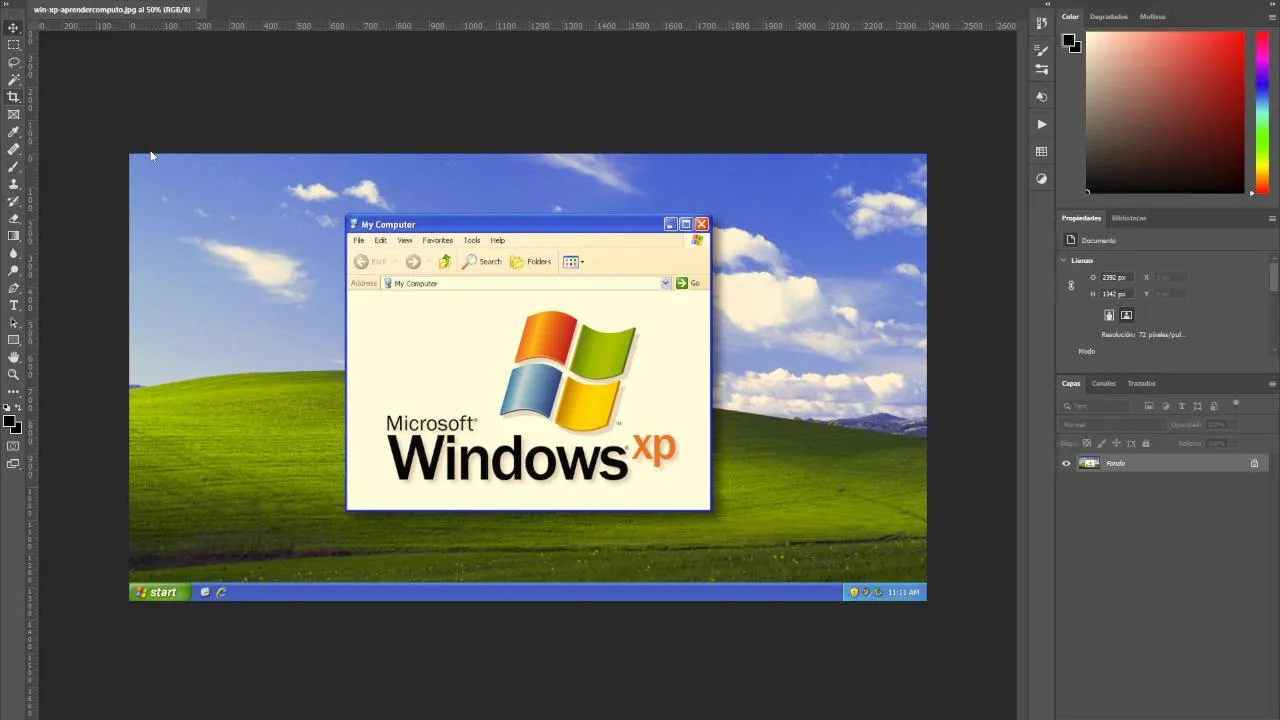Select the Lasso tool
Viewport: 1280px width, 720px height.
[13, 62]
